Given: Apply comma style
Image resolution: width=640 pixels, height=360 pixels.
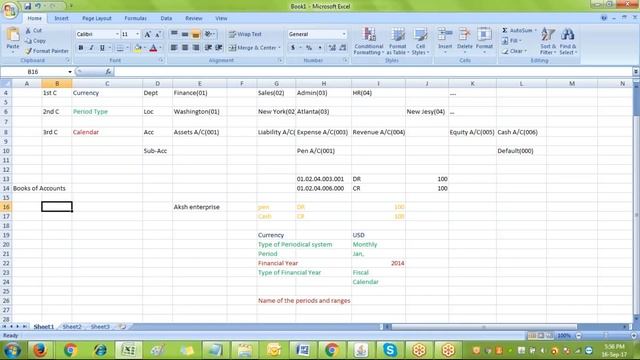Looking at the screenshot, I should 320,48.
